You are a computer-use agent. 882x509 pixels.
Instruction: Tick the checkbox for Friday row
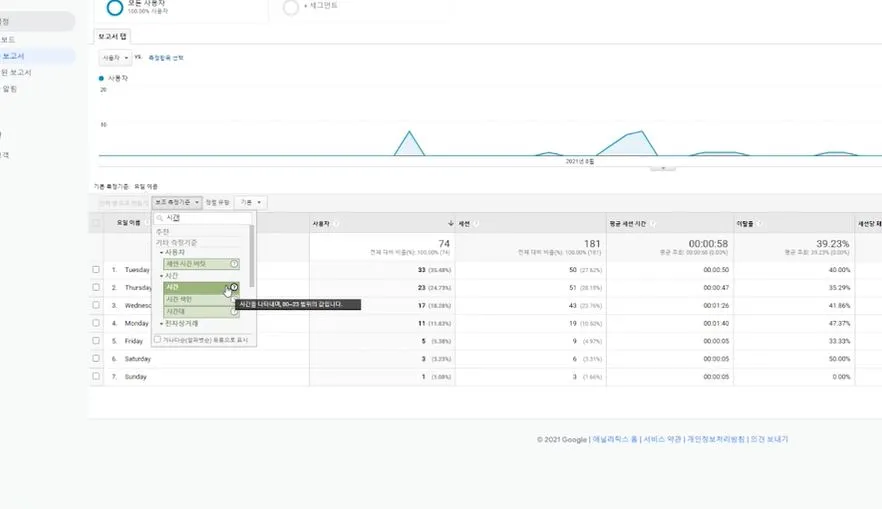pyautogui.click(x=96, y=340)
